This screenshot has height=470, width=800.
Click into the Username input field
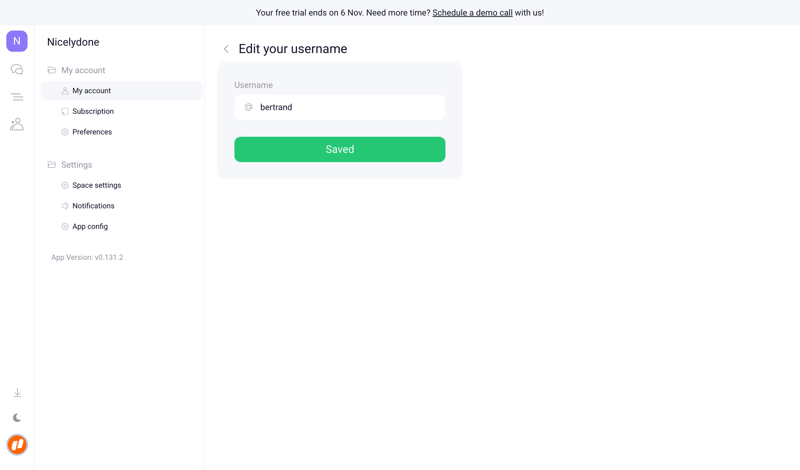[x=345, y=107]
